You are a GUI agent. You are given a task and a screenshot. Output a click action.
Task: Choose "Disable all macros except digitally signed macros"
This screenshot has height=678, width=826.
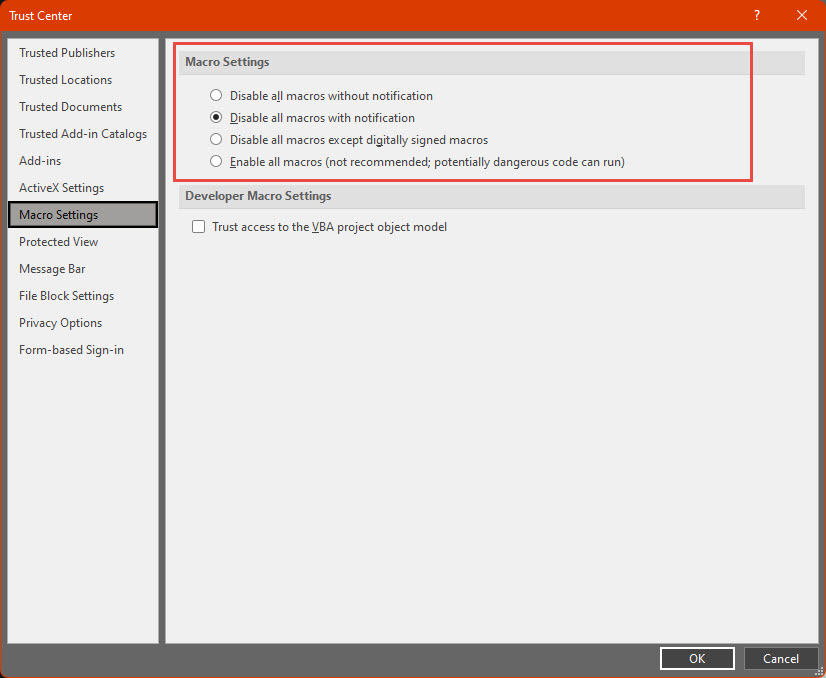(215, 139)
